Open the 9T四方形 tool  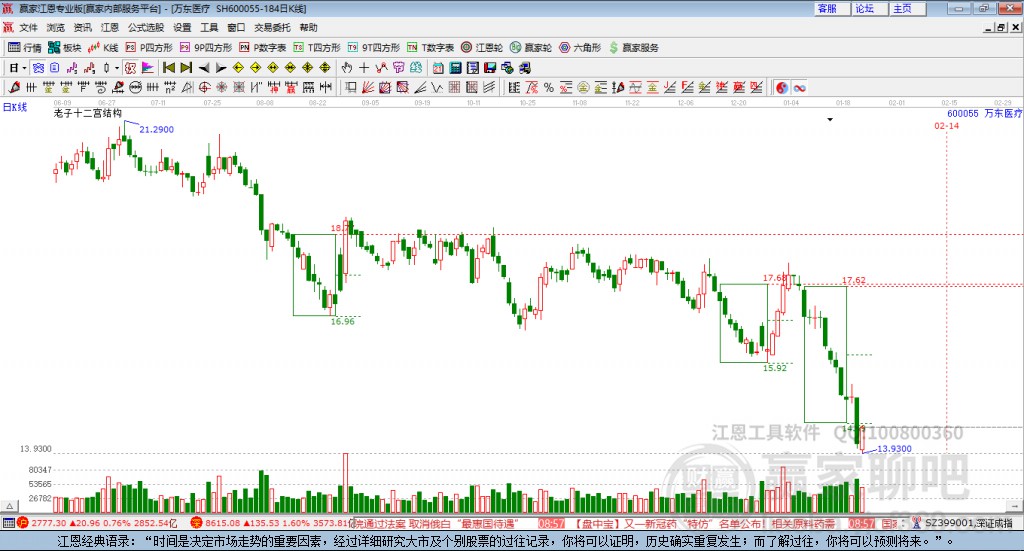tap(374, 48)
